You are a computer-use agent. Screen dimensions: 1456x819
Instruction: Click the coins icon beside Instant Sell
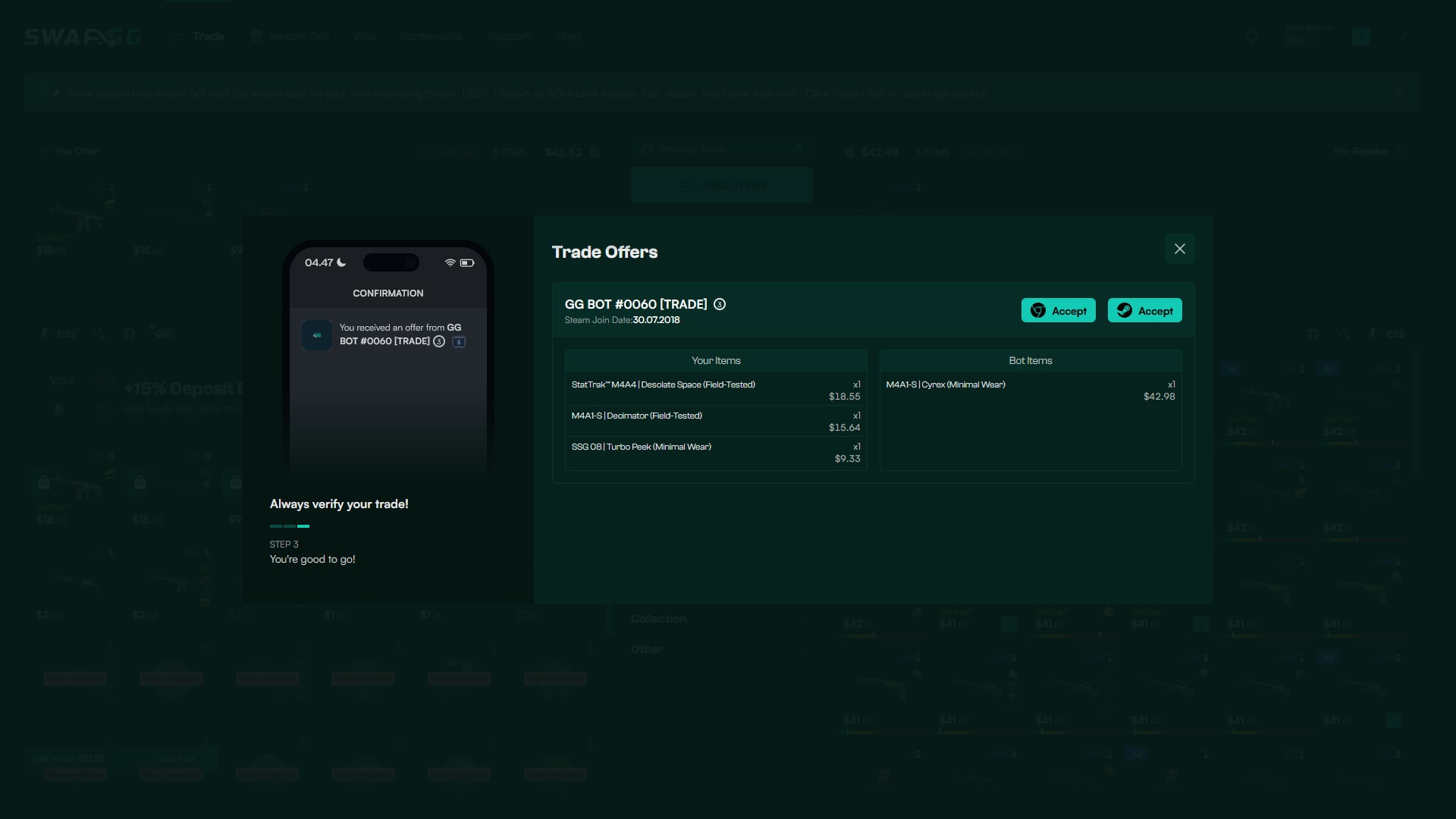[x=255, y=36]
